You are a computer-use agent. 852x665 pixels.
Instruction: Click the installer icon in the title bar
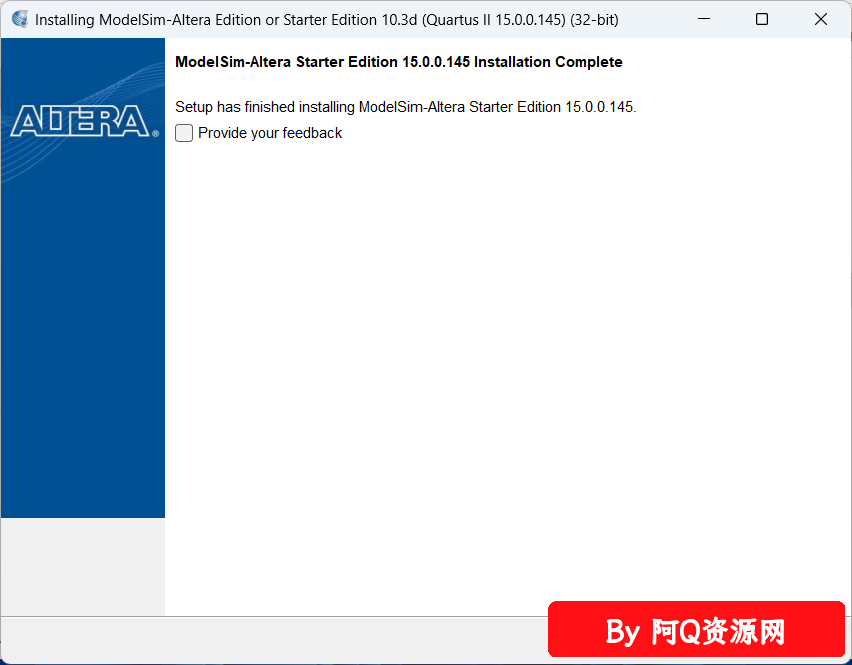click(20, 20)
